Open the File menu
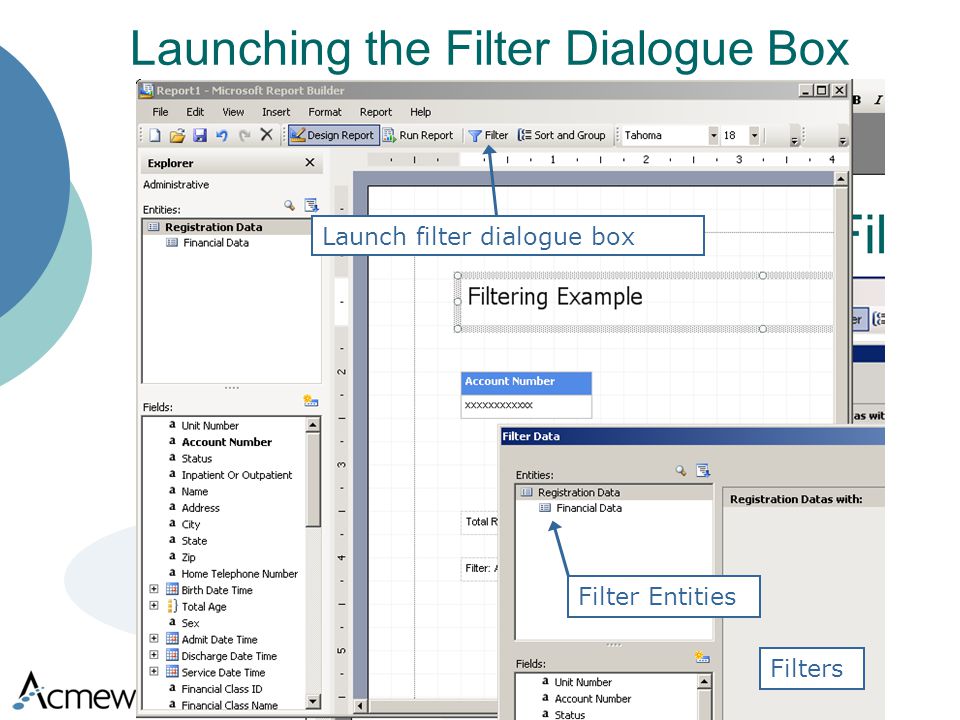 tap(160, 112)
